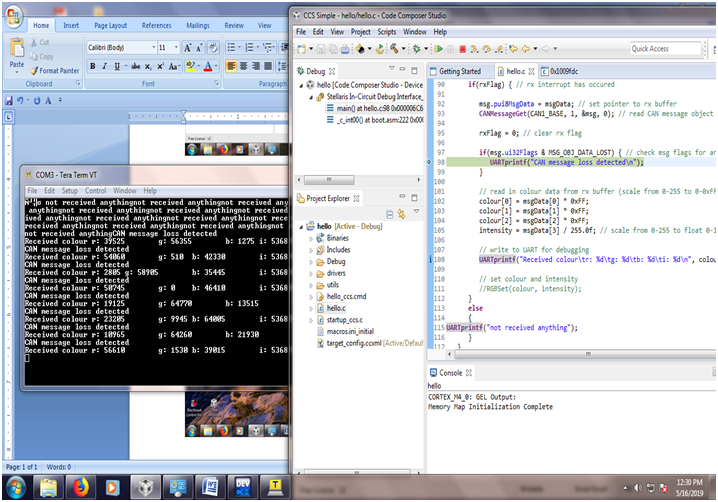Click the Office button in Word
The width and height of the screenshot is (718, 502).
coord(14,17)
